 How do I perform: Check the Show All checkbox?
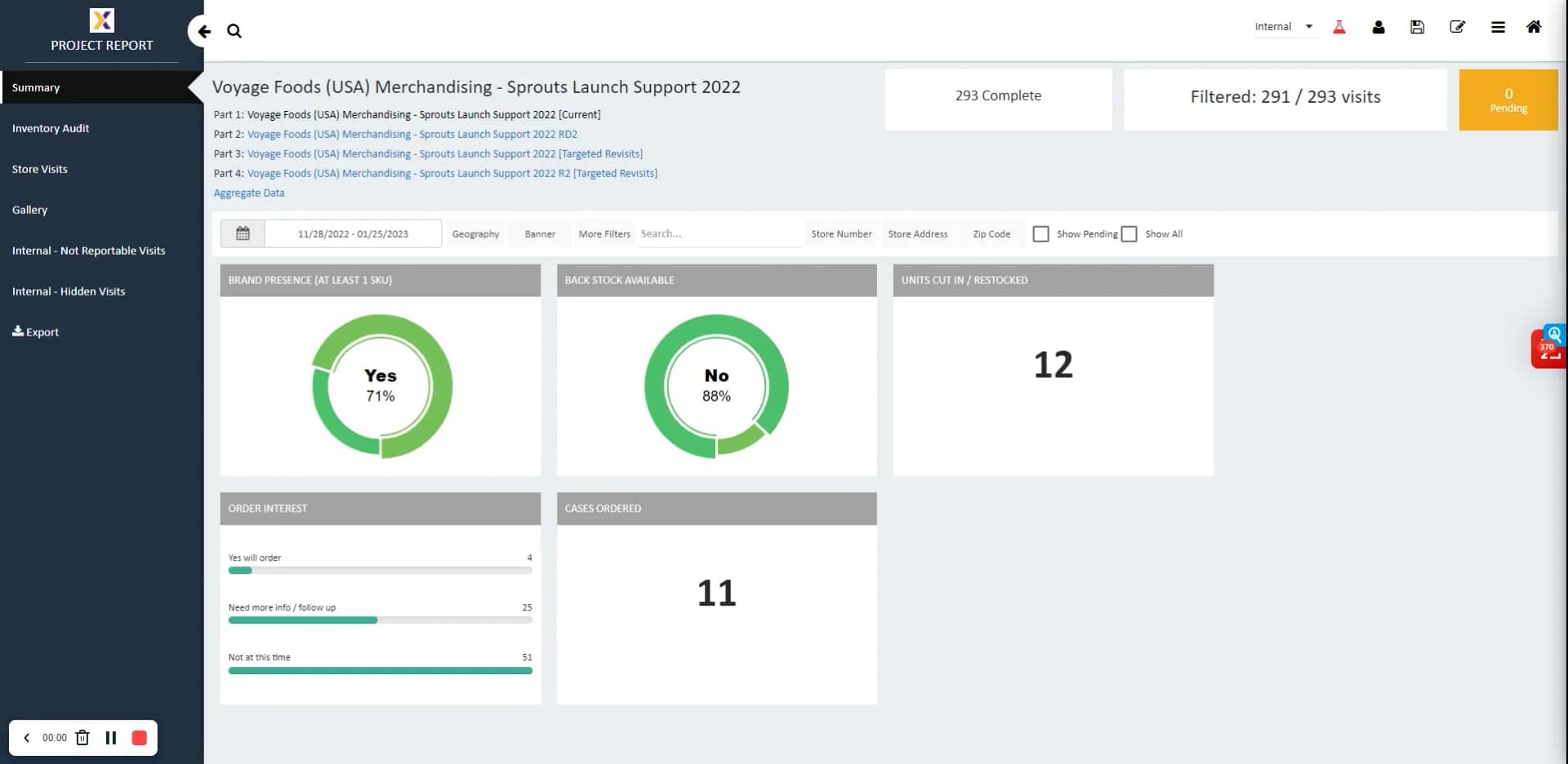1129,233
